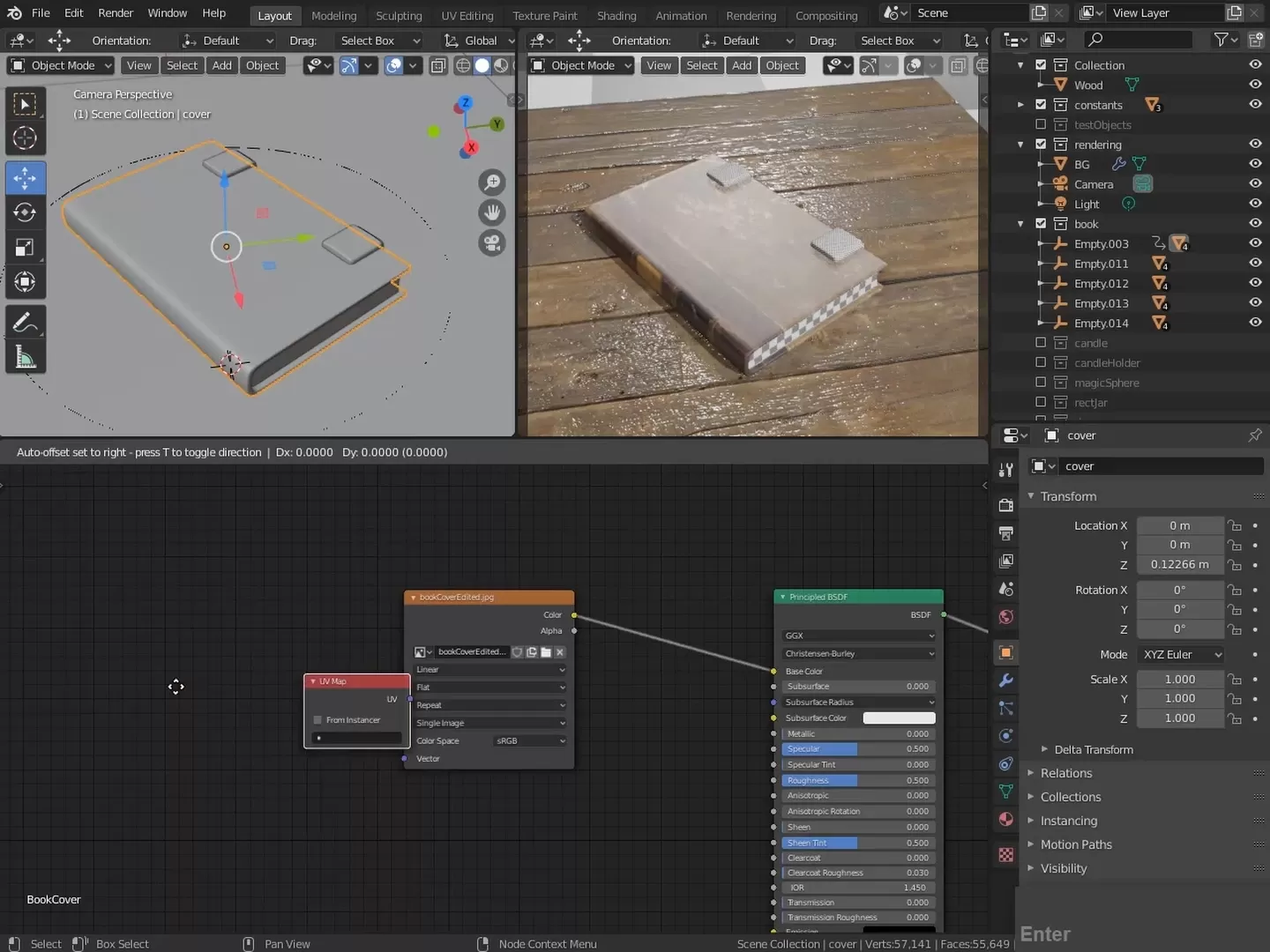Toggle visibility of Empty.003

1255,243
